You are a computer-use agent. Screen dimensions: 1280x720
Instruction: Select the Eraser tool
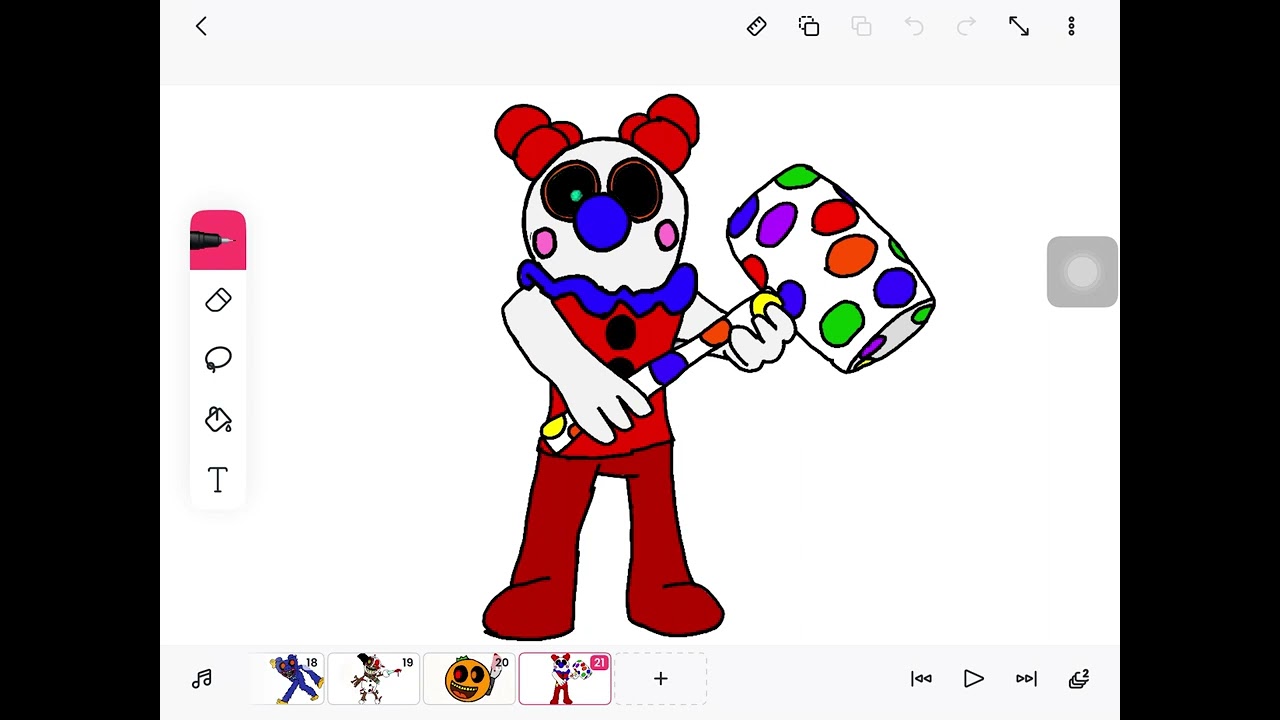[x=218, y=300]
